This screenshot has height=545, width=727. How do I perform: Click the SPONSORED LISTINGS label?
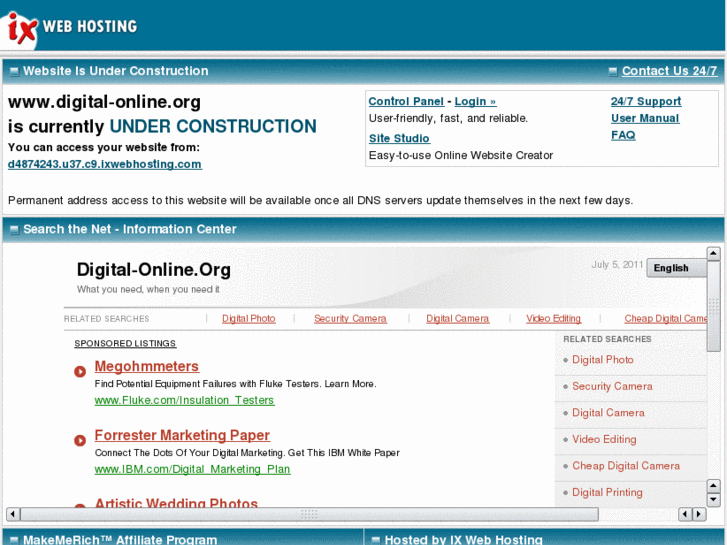pos(125,343)
